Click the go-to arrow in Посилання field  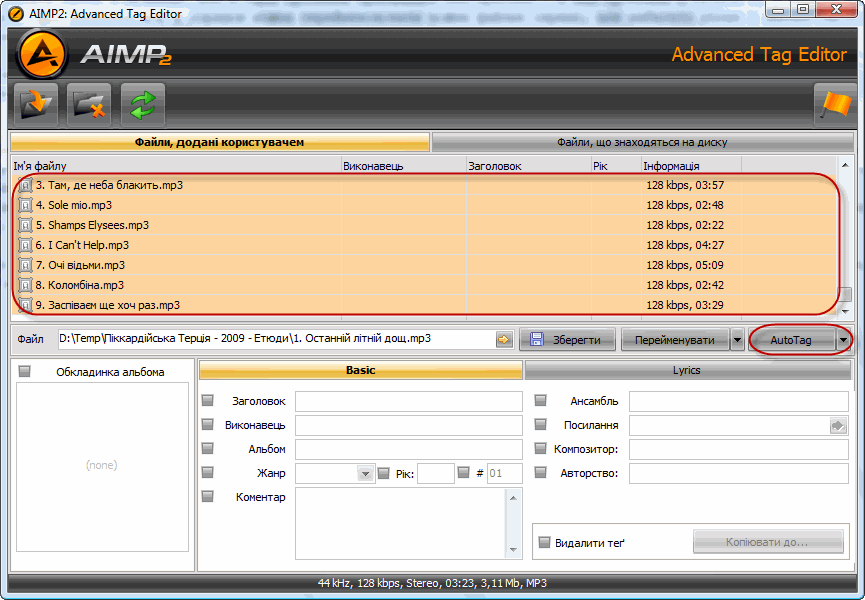(x=838, y=425)
